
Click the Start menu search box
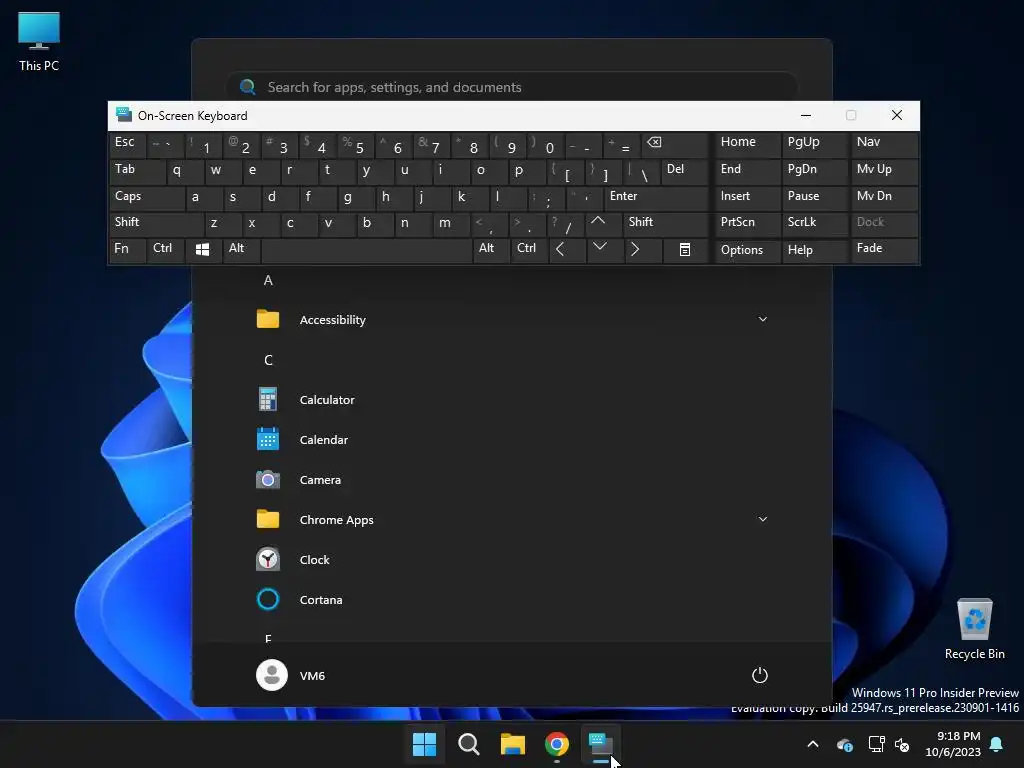(512, 88)
